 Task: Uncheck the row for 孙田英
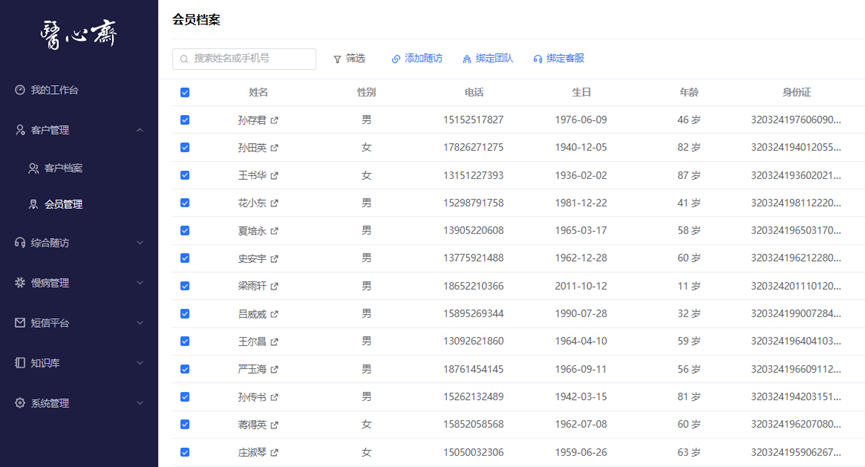pyautogui.click(x=185, y=147)
